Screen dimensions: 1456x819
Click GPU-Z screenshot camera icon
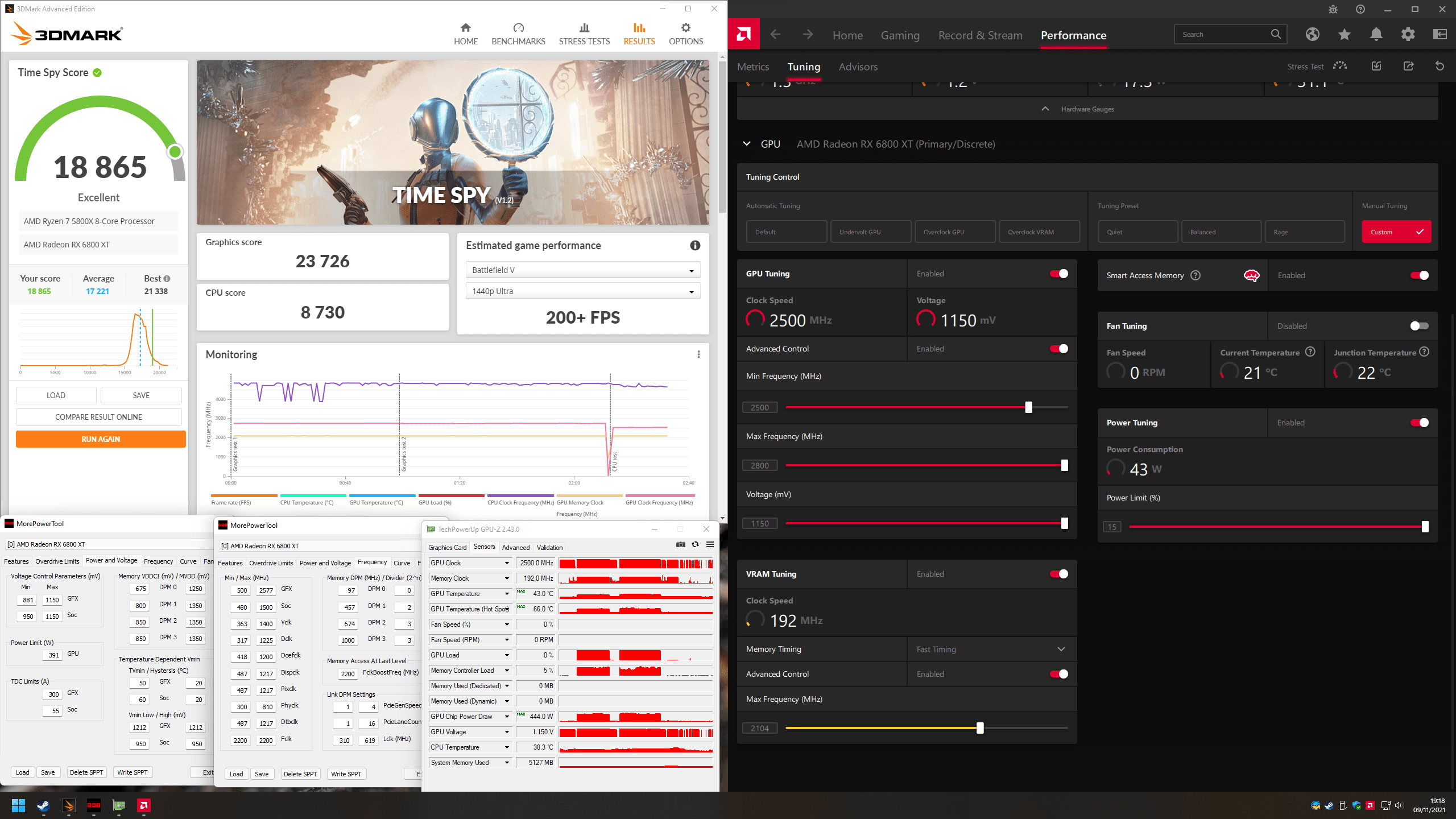[x=680, y=544]
